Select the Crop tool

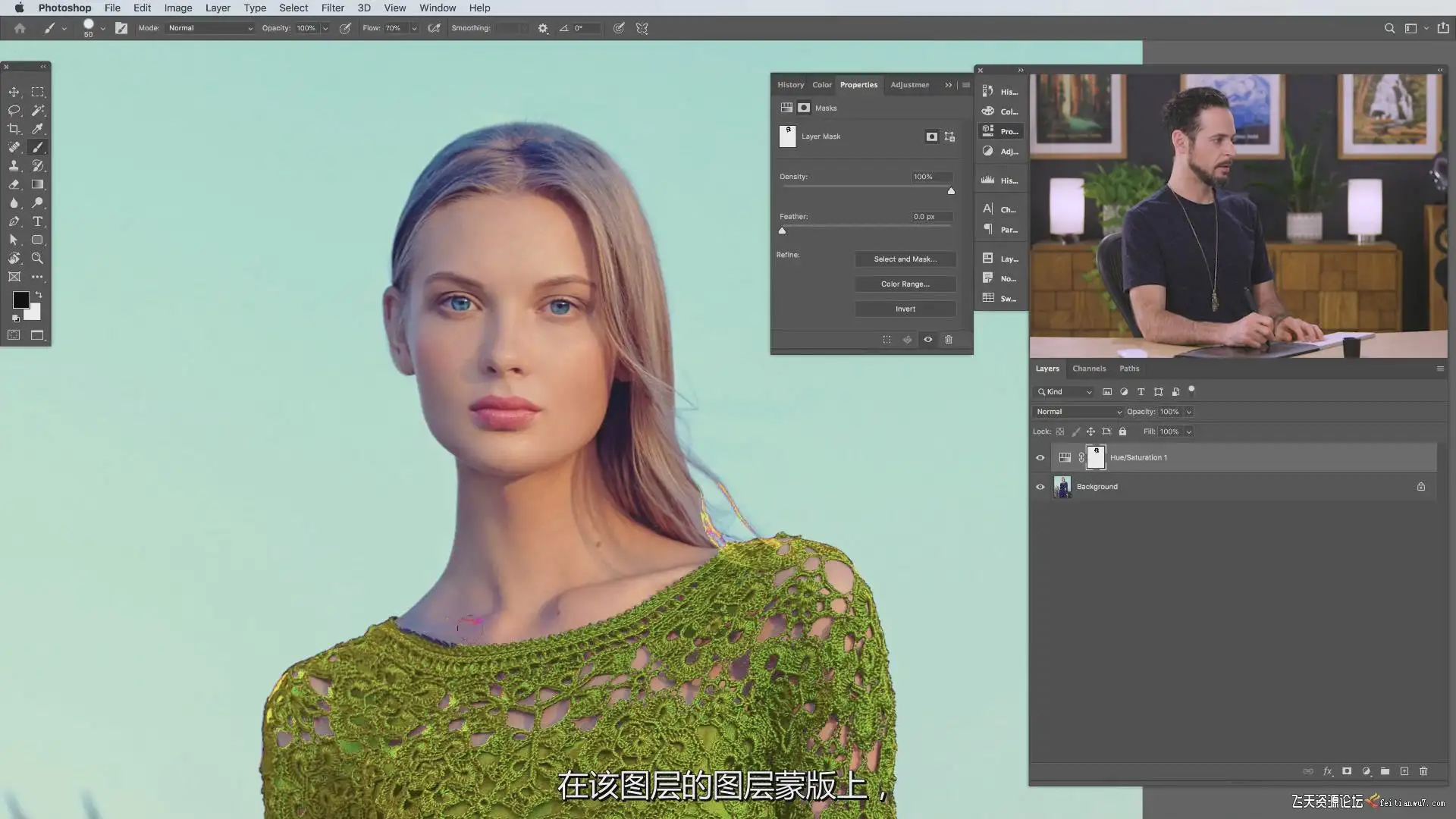coord(14,129)
